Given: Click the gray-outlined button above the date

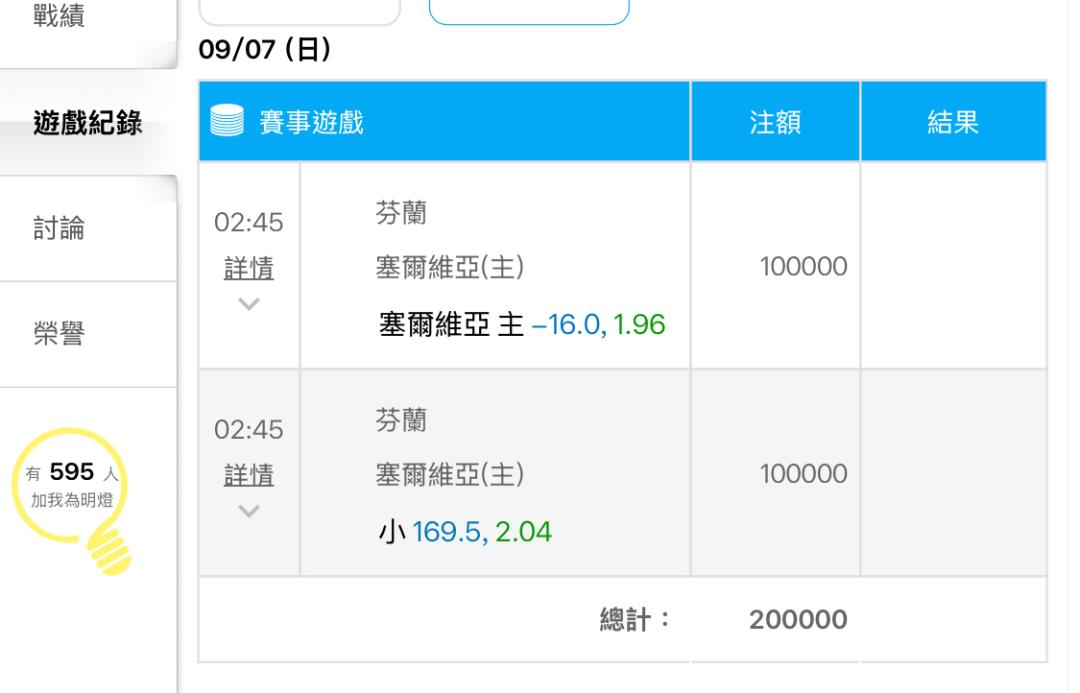Looking at the screenshot, I should pyautogui.click(x=299, y=8).
